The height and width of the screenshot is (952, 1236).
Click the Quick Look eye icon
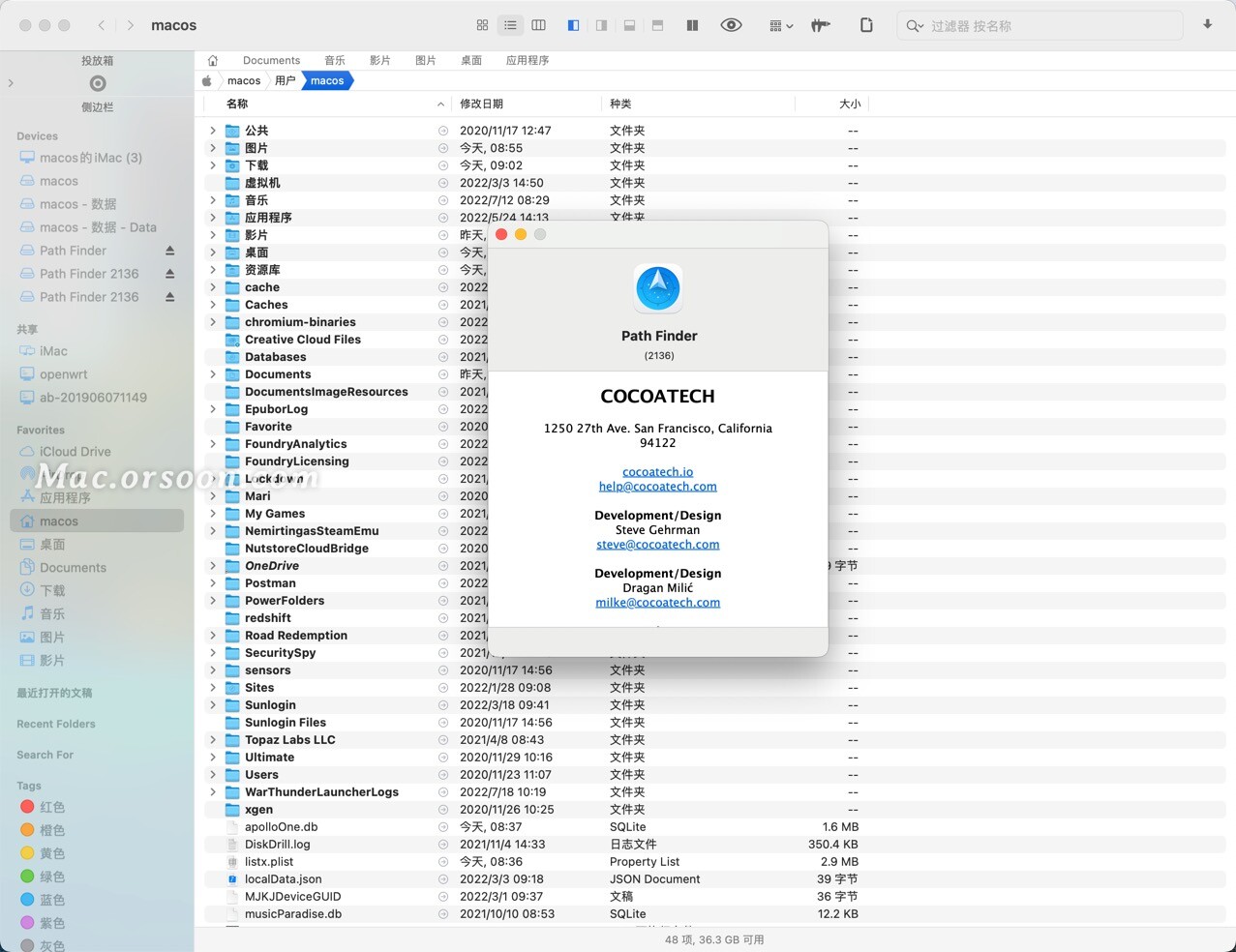732,25
